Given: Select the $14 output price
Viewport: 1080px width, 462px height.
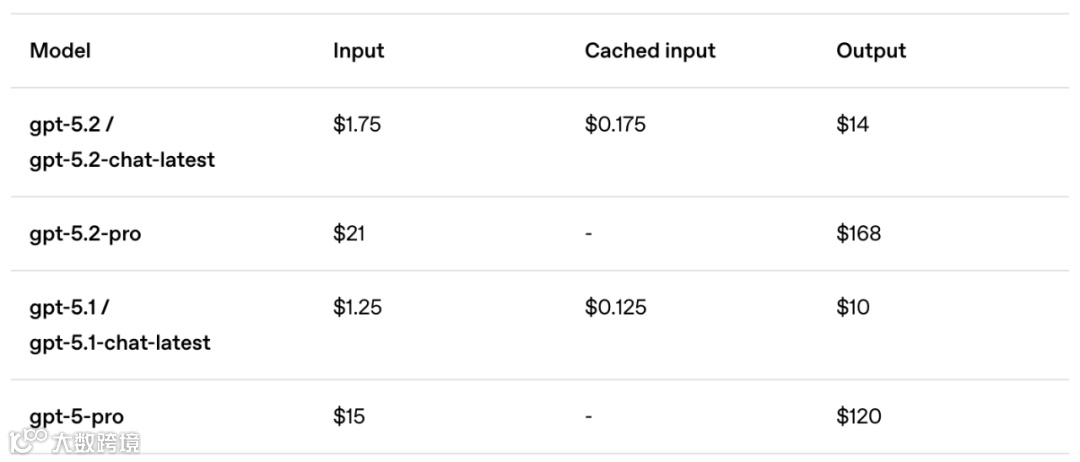Looking at the screenshot, I should [853, 125].
